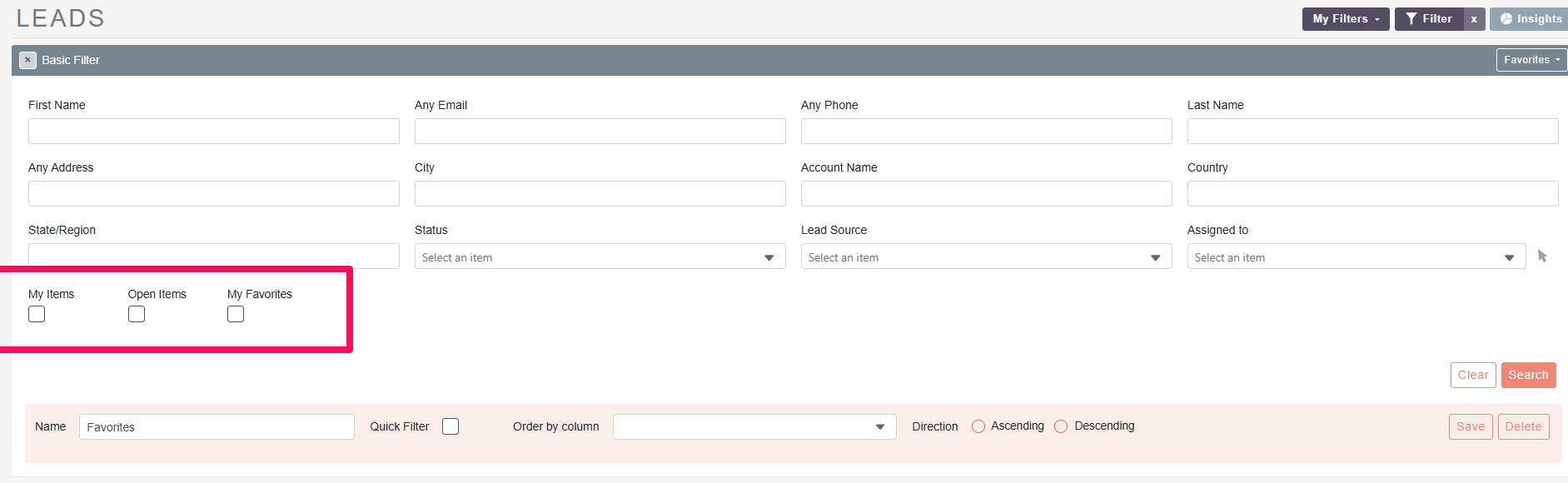Save the filter with Save button

[1471, 427]
